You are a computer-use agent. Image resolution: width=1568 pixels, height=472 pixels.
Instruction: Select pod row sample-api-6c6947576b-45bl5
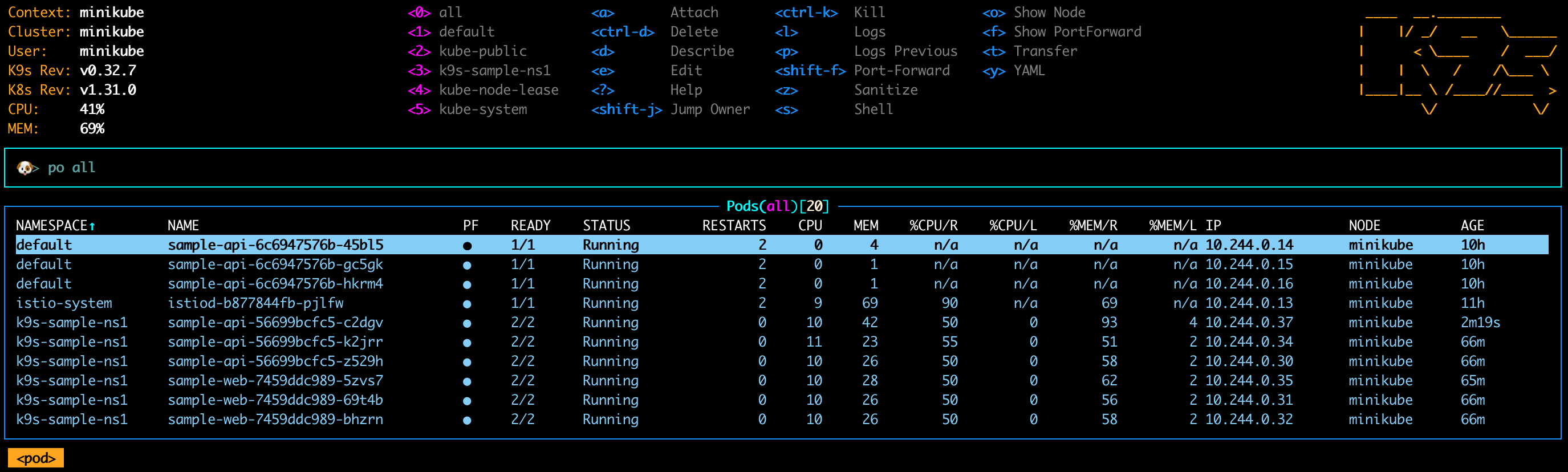click(x=782, y=245)
